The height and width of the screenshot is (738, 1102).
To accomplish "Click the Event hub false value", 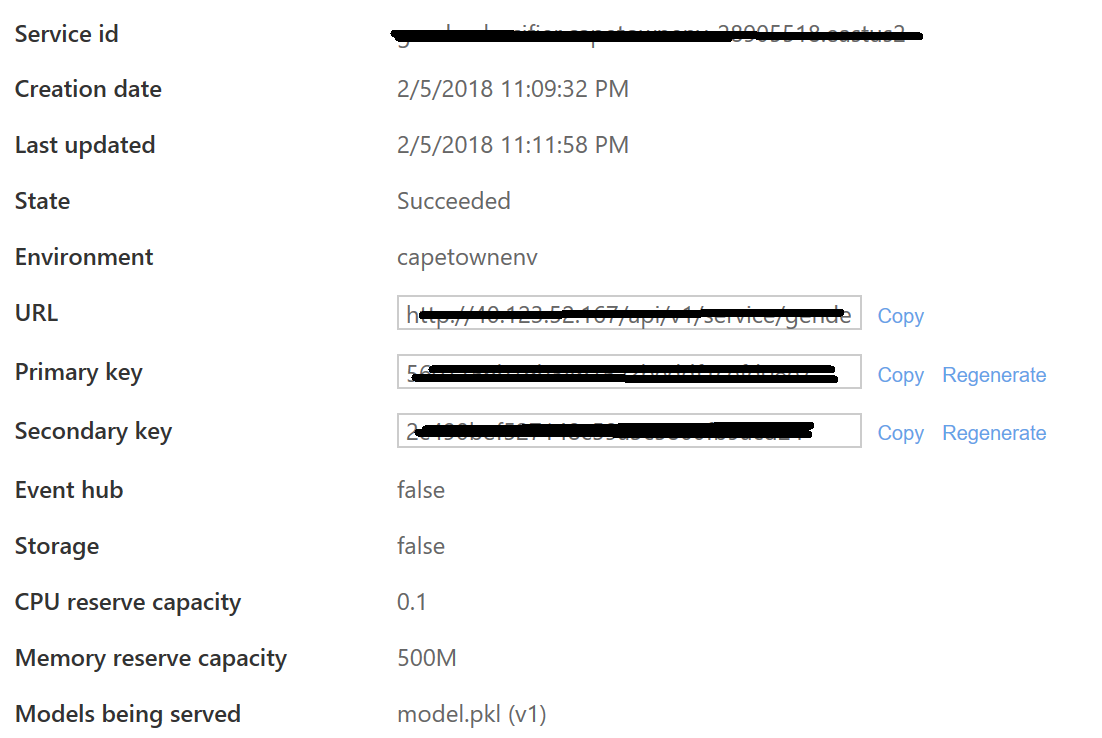I will tap(420, 490).
